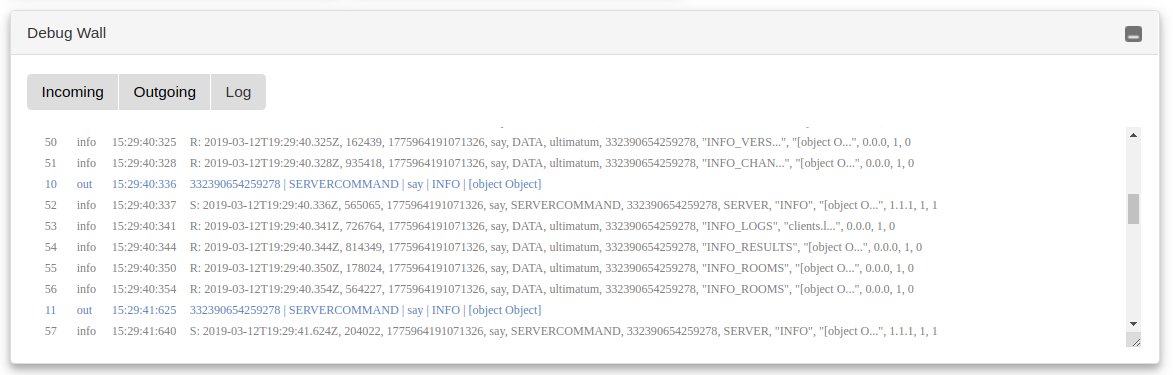This screenshot has width=1173, height=375.
Task: Switch to the Outgoing tab
Action: pos(165,92)
